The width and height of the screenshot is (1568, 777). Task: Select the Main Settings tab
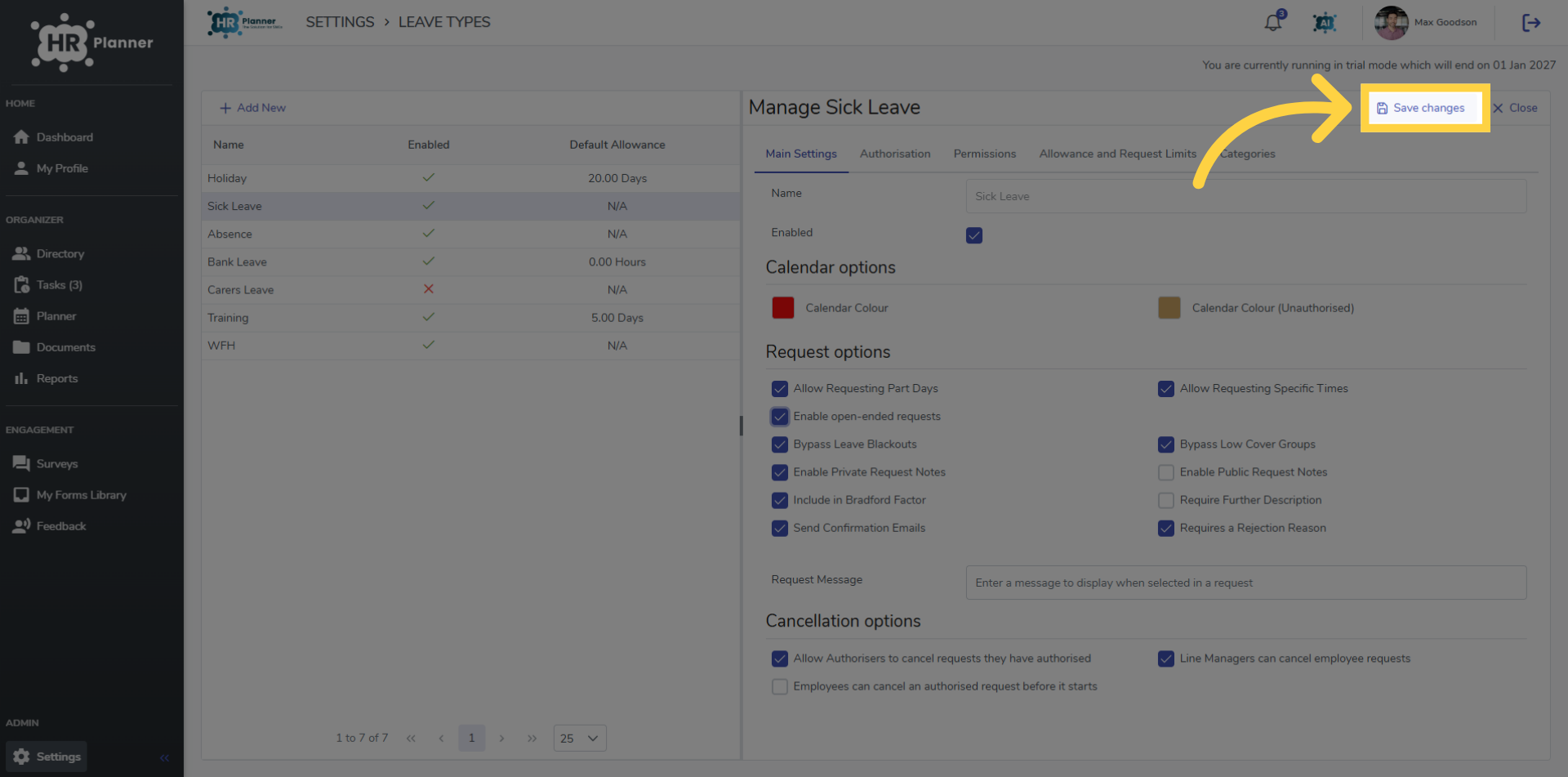point(801,154)
